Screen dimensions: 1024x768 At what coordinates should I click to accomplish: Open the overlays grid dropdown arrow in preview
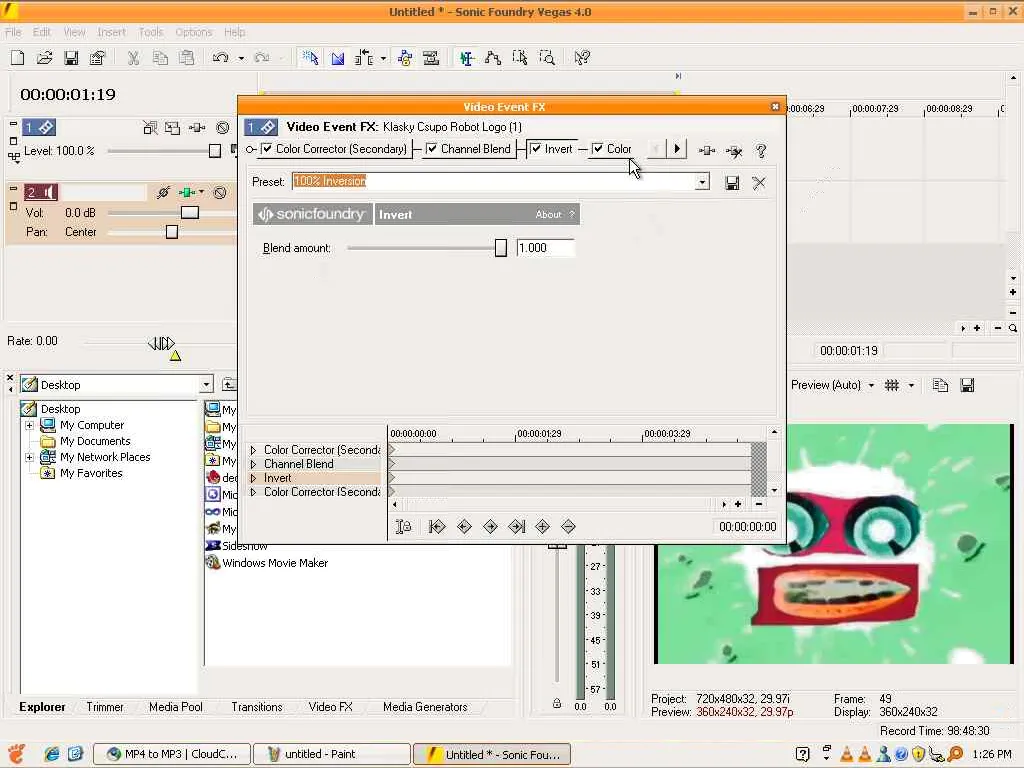click(x=911, y=385)
